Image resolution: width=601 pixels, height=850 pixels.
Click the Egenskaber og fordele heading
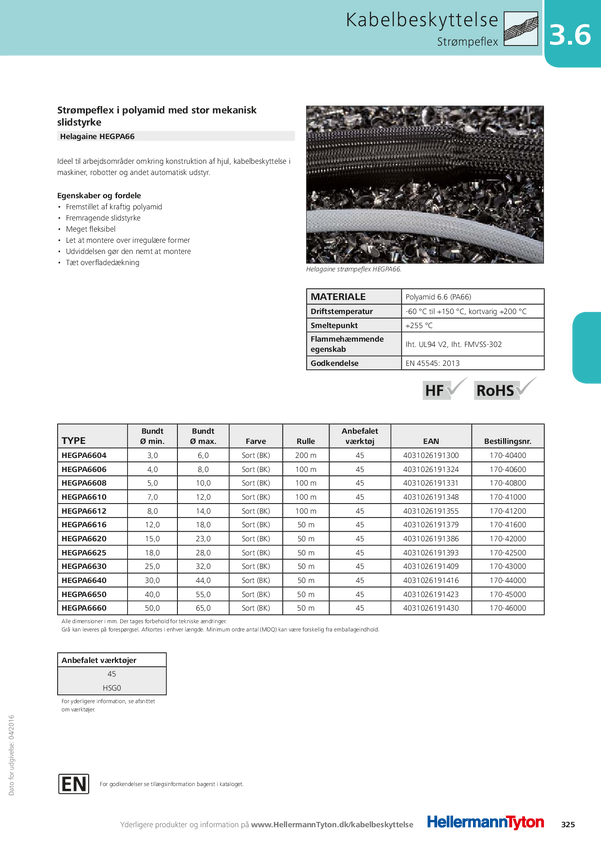(99, 195)
